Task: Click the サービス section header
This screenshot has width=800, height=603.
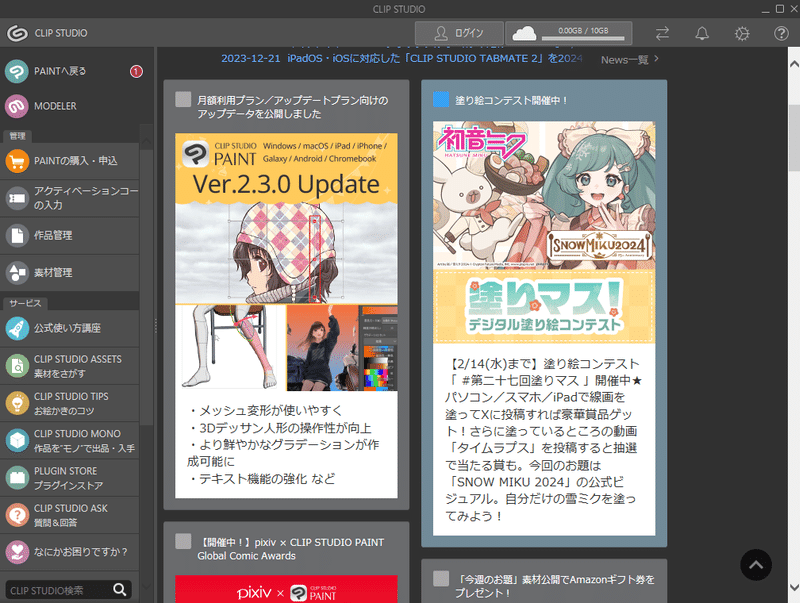Action: click(25, 303)
